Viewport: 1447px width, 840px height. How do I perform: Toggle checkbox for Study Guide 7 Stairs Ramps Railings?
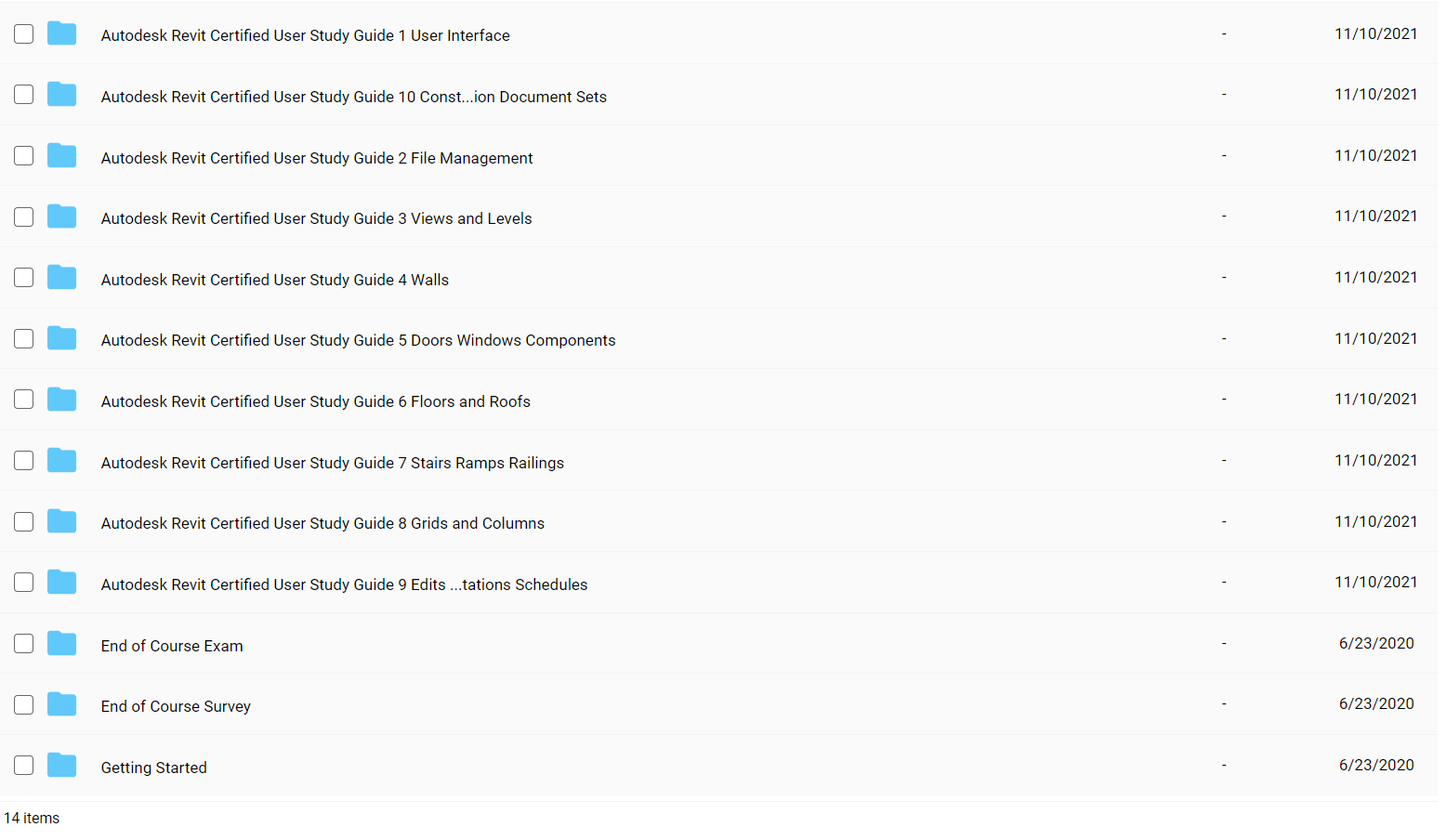point(24,461)
